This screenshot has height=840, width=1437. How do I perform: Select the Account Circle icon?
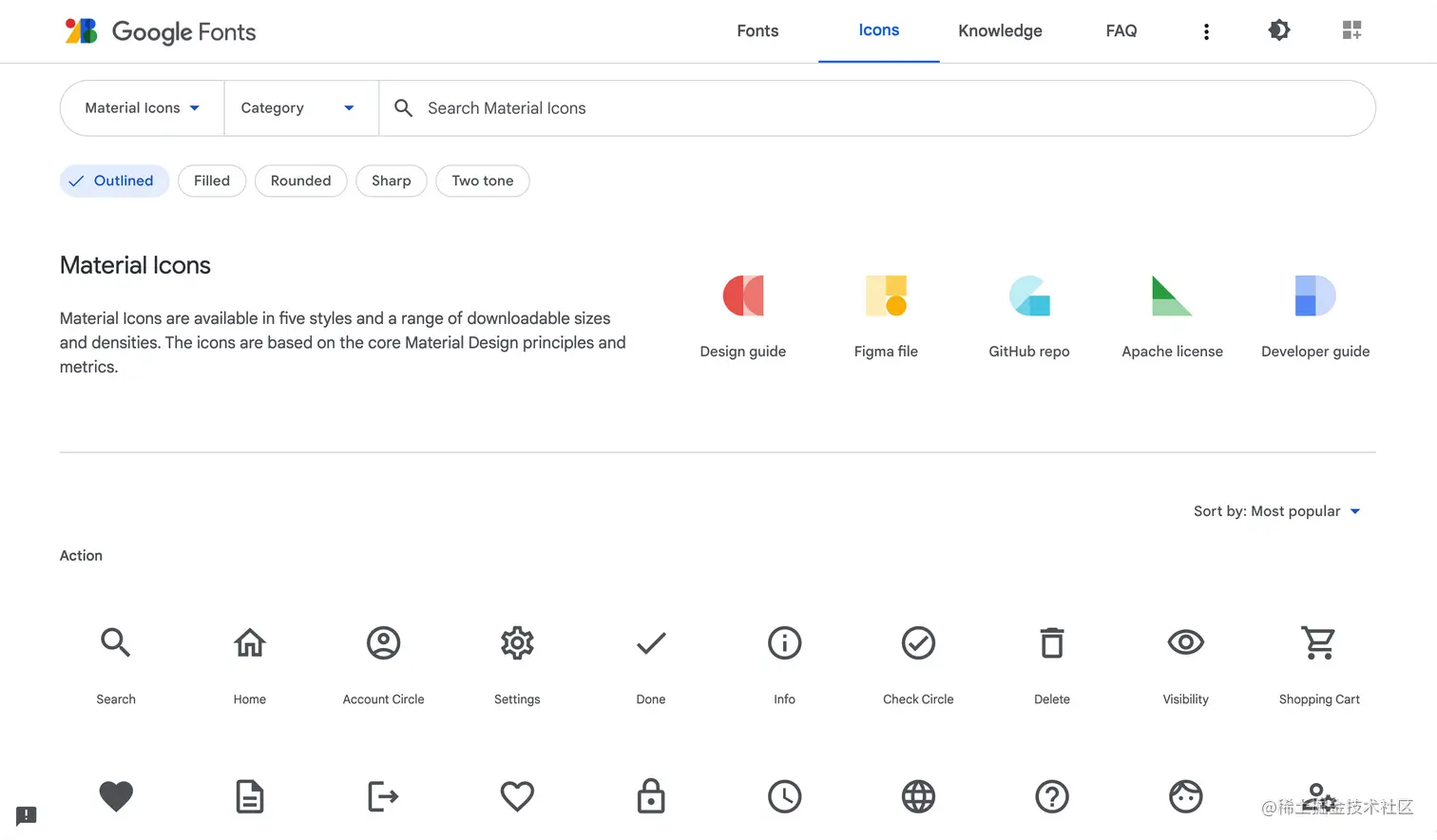click(383, 642)
